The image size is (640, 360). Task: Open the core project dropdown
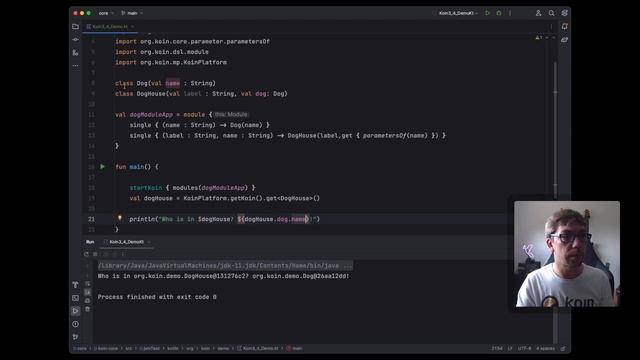106,13
